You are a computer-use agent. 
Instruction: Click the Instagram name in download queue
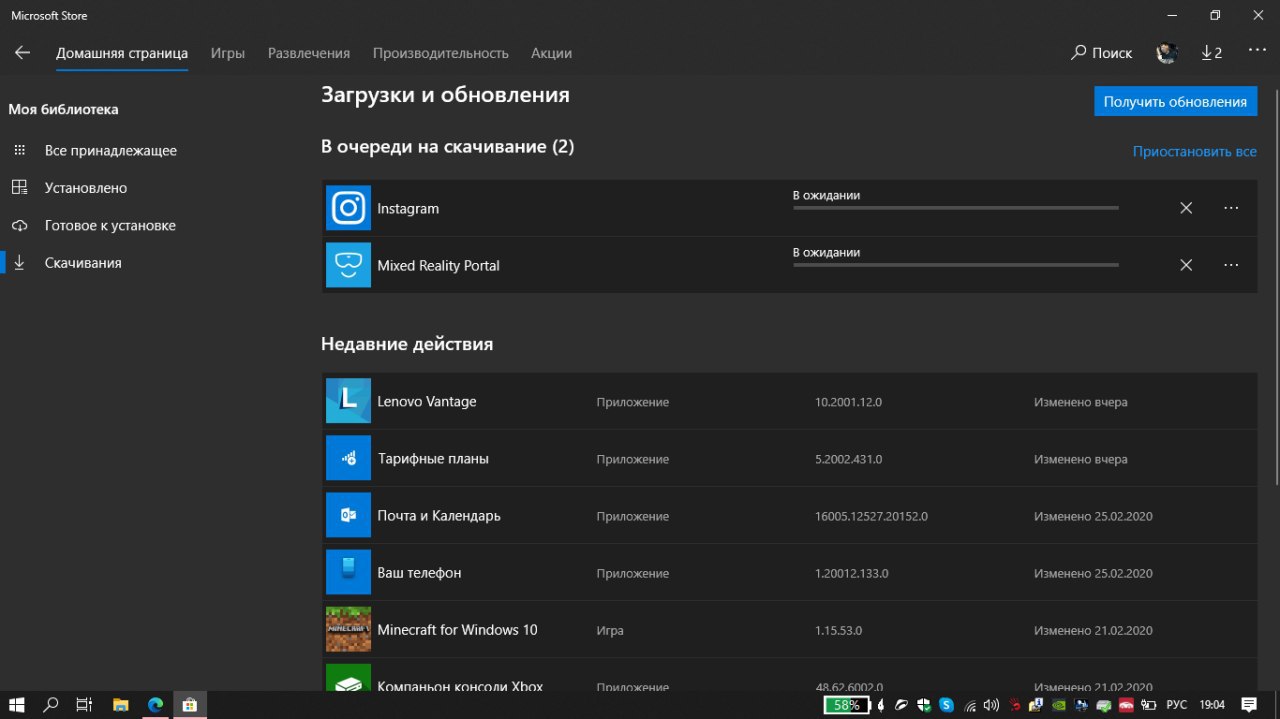408,208
